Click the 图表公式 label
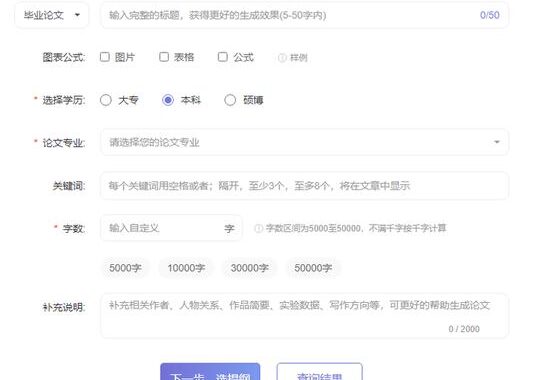537x380 pixels. point(63,57)
